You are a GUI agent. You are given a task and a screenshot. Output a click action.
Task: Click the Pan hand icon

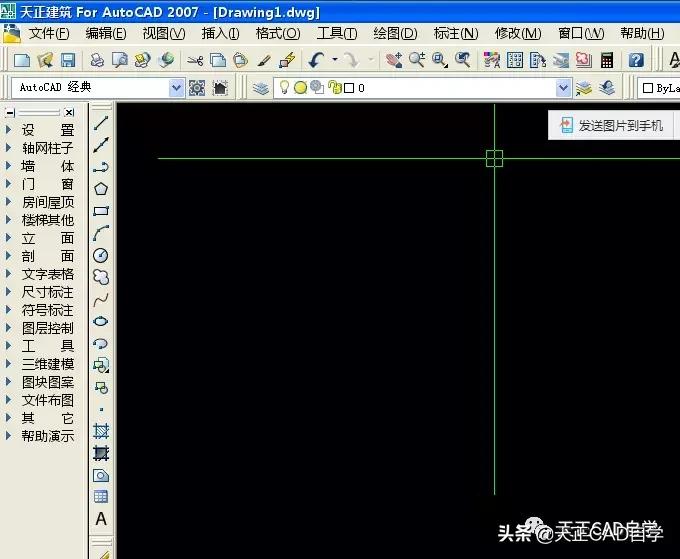coord(394,60)
